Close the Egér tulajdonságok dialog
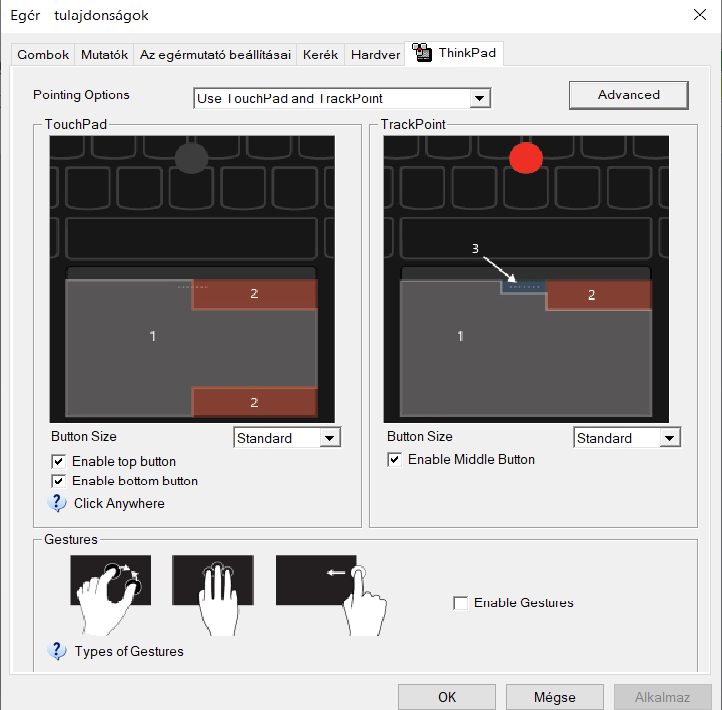Viewport: 722px width, 710px height. pos(700,15)
